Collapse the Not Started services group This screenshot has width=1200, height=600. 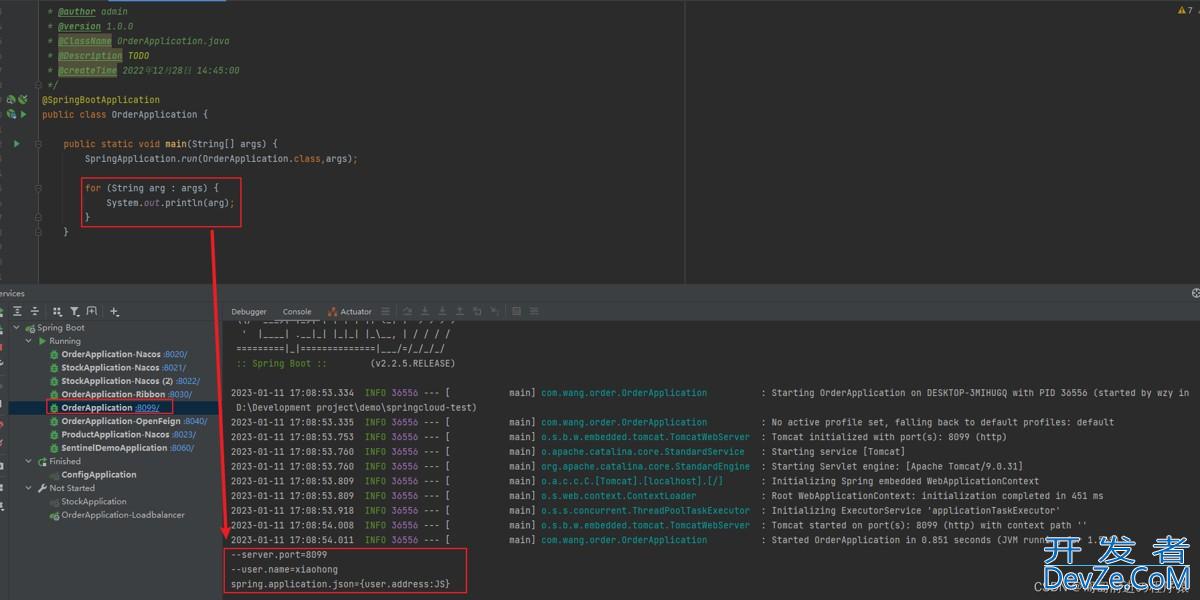[29, 488]
